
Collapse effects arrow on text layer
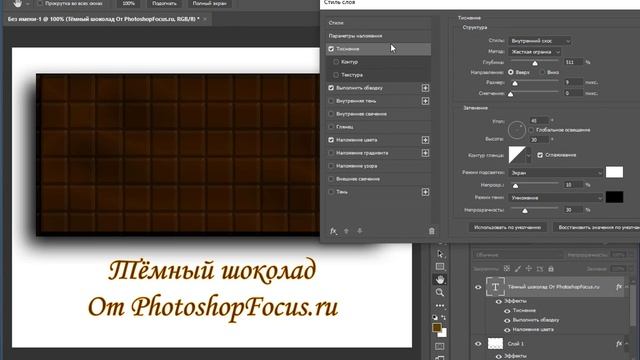(627, 287)
